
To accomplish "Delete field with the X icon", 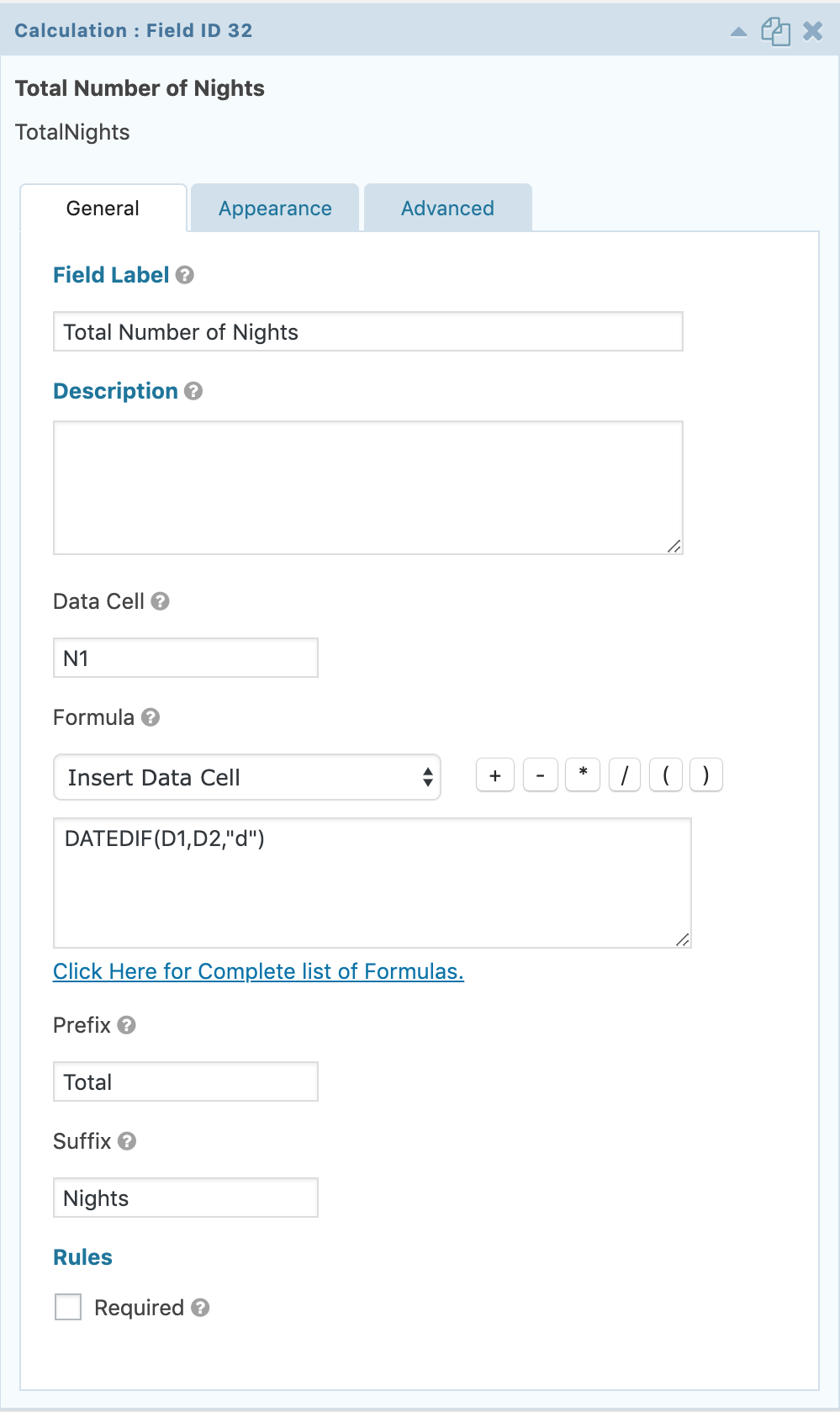I will (x=812, y=31).
